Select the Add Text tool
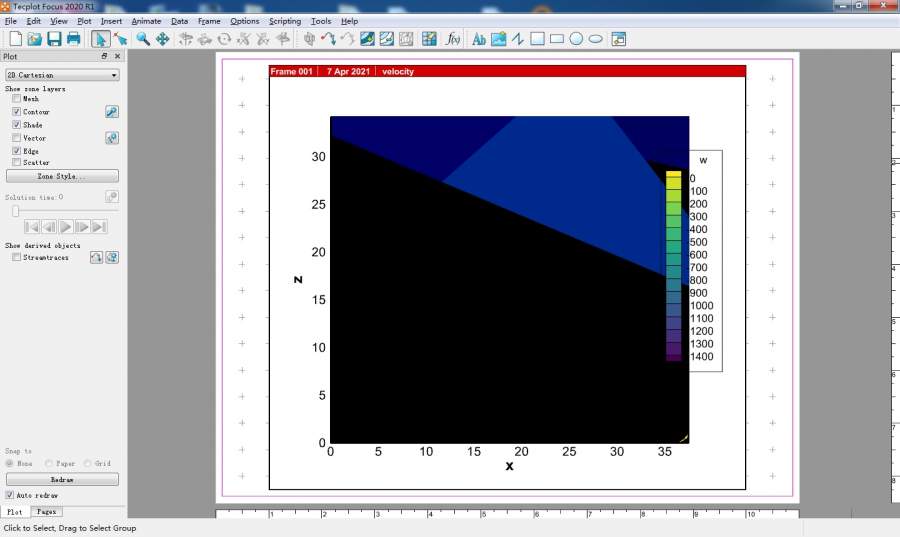 coord(478,39)
